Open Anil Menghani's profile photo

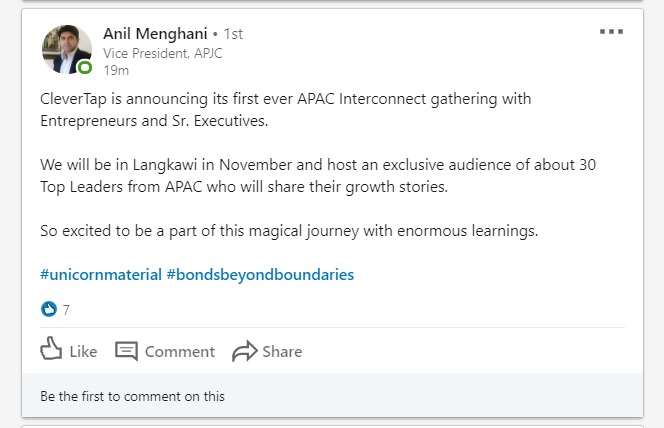(66, 50)
